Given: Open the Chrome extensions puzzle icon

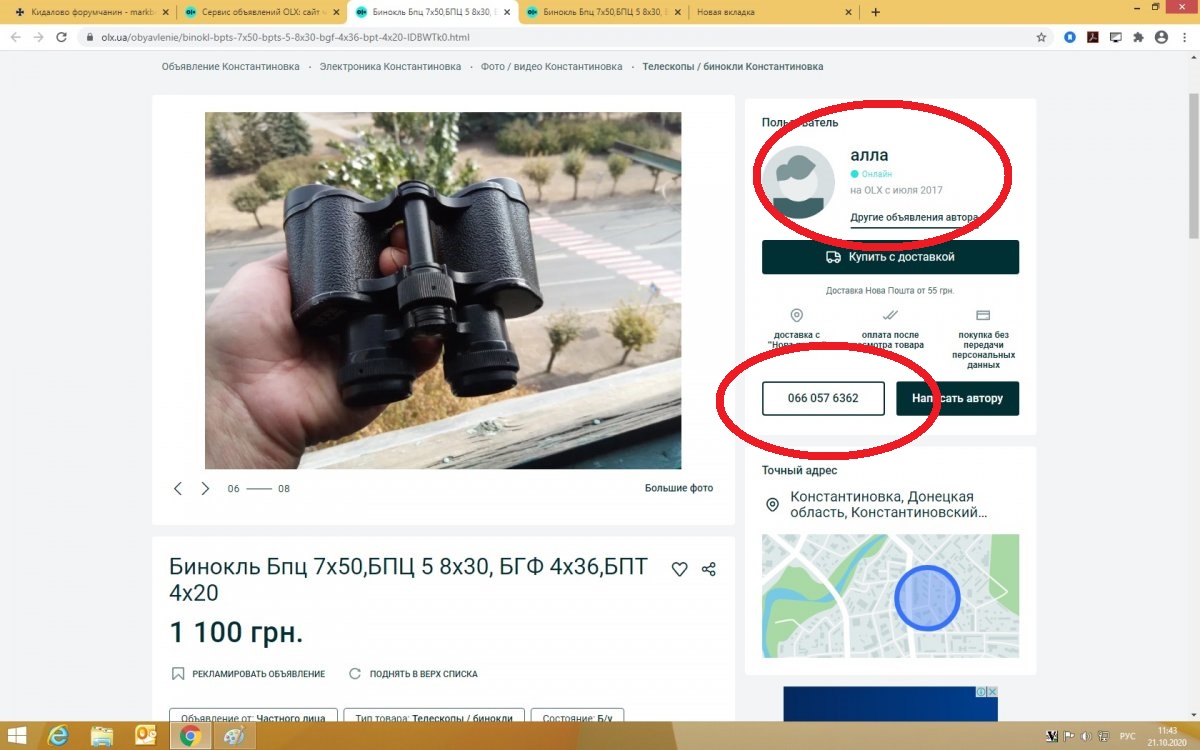Looking at the screenshot, I should point(1138,37).
